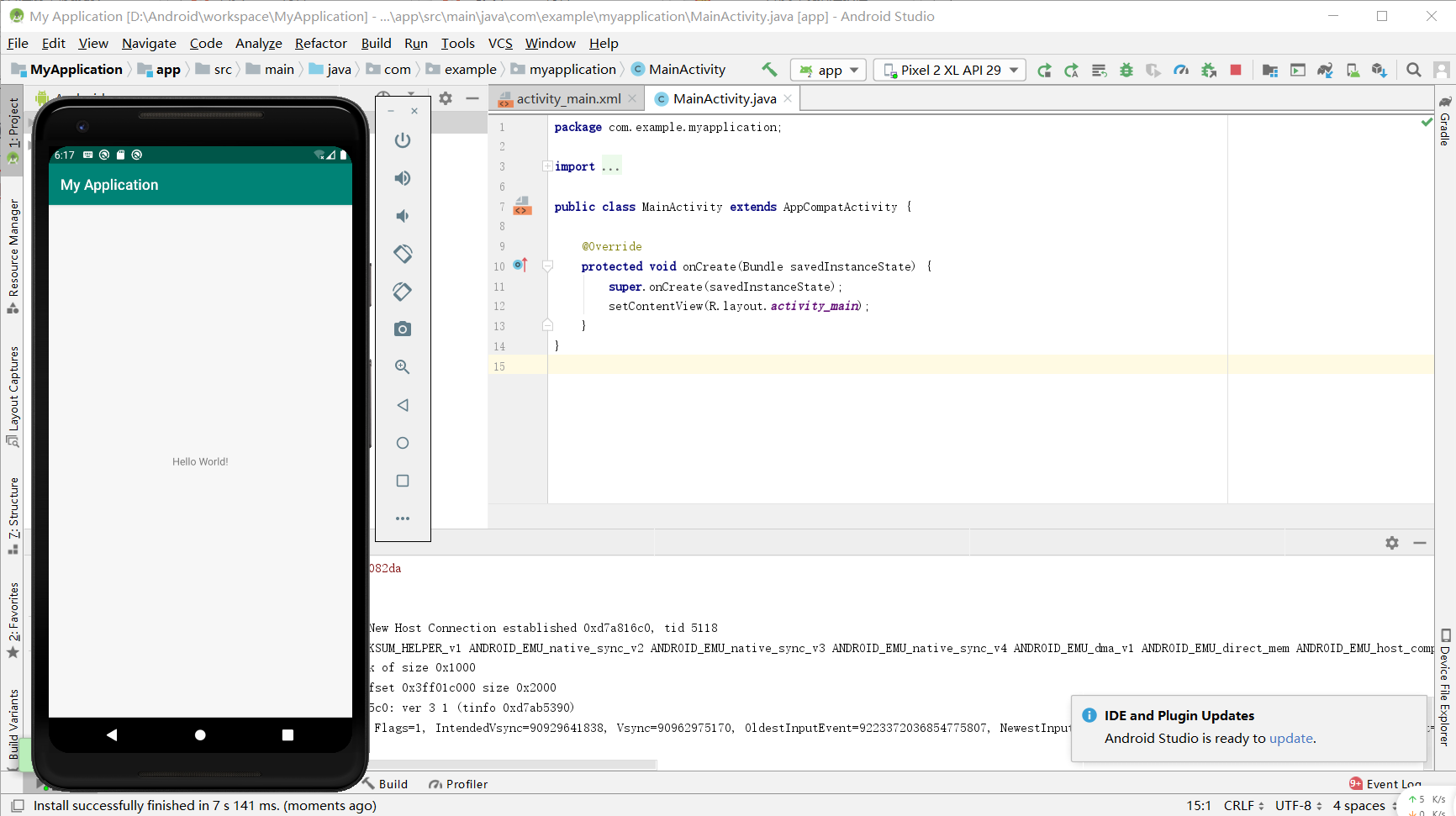Click the Profile app gauge icon
This screenshot has width=1456, height=816.
[x=1181, y=71]
